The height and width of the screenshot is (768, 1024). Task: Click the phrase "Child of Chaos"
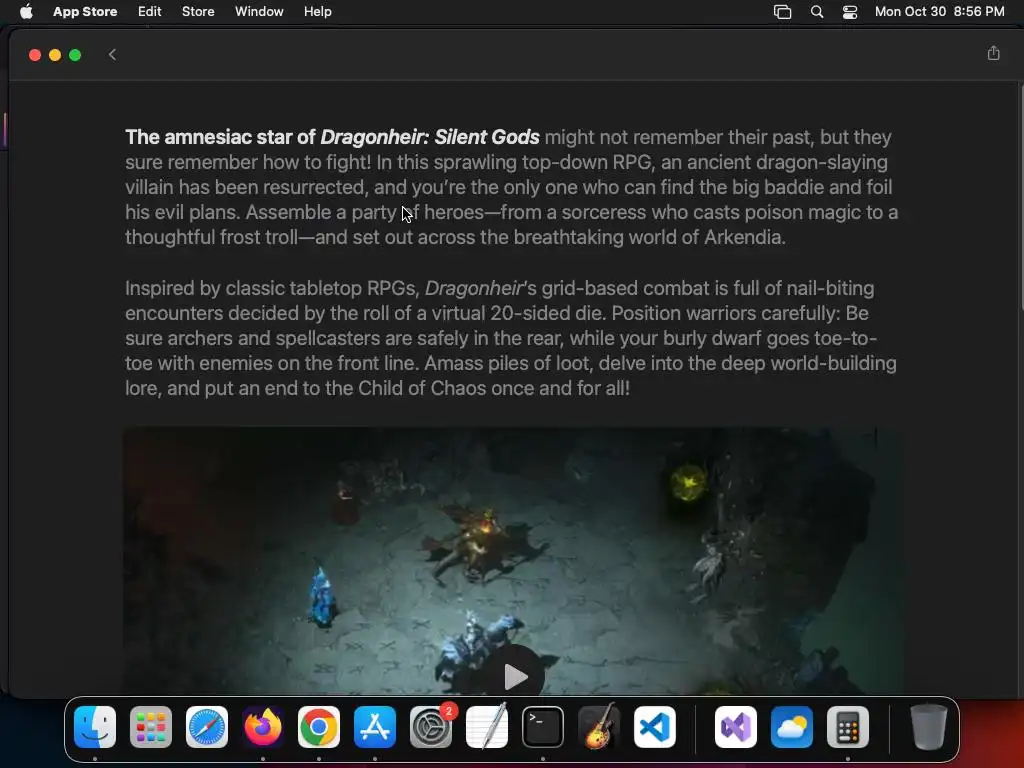pos(422,389)
